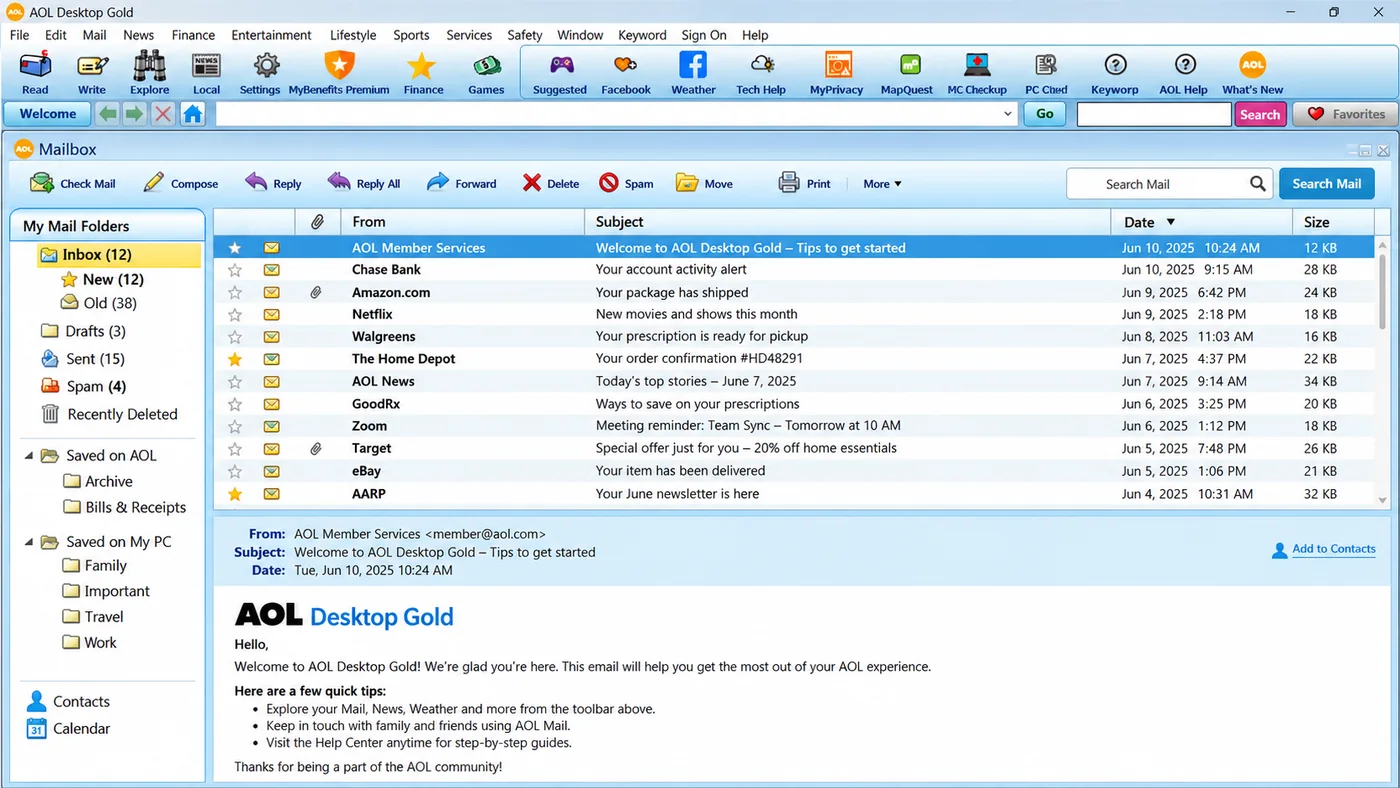Open the More dropdown in mail toolbar
Screen dimensions: 1400x788
pyautogui.click(x=882, y=184)
